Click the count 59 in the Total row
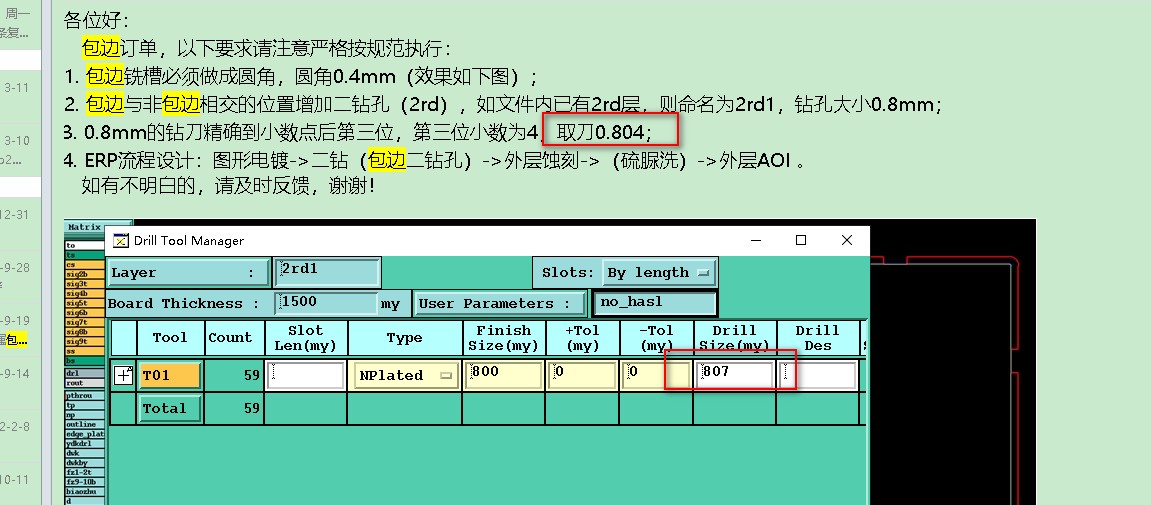The image size is (1151, 505). tap(252, 408)
